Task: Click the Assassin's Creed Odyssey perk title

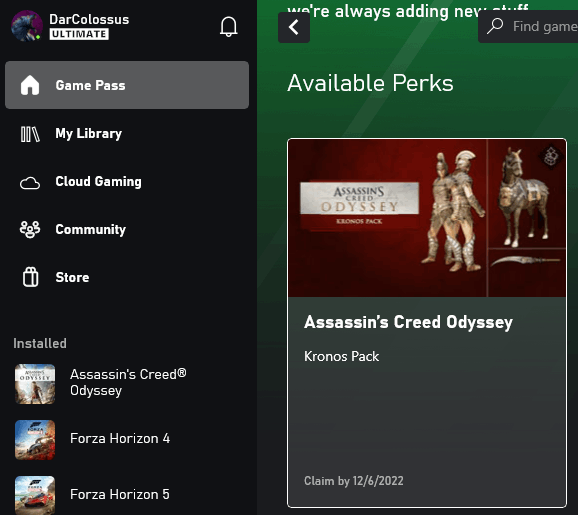Action: pyautogui.click(x=408, y=322)
